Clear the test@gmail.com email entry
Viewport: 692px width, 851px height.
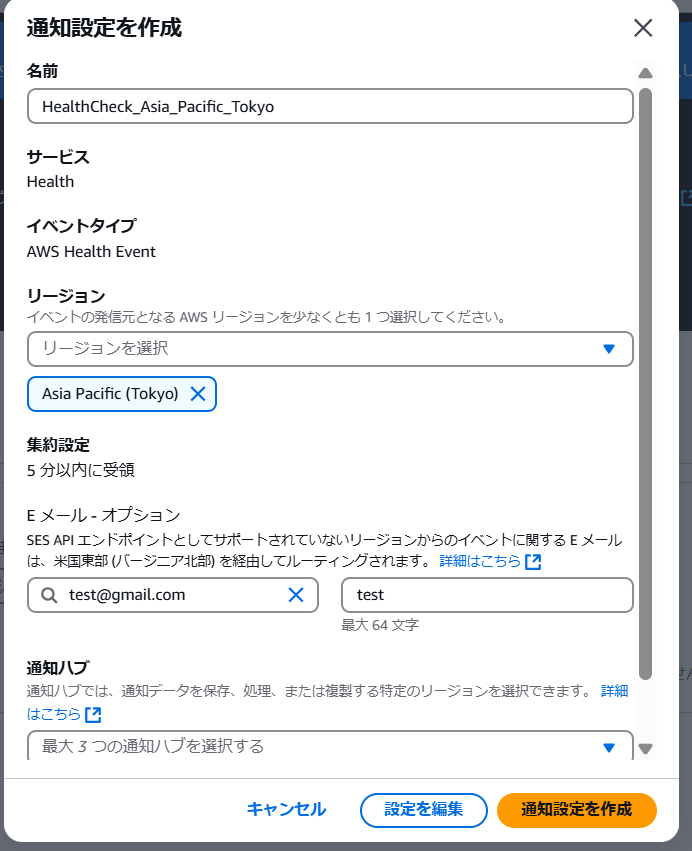point(296,595)
